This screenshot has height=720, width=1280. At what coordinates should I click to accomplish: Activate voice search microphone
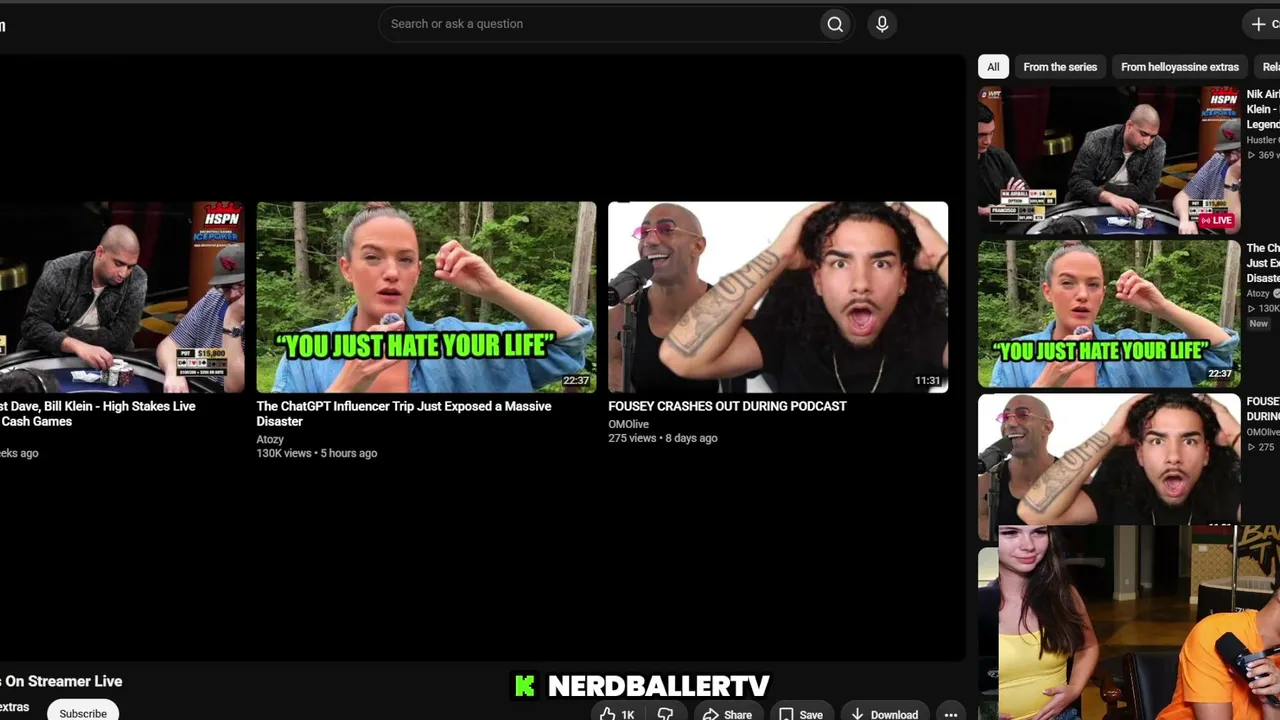(882, 24)
